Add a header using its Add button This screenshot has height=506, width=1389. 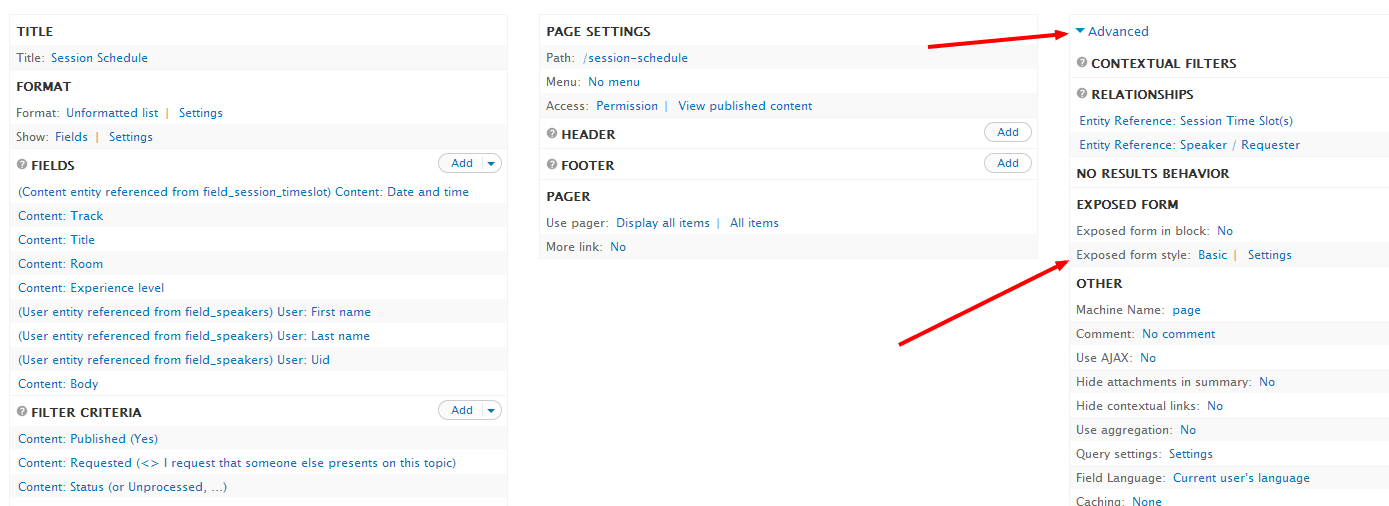pos(1008,132)
